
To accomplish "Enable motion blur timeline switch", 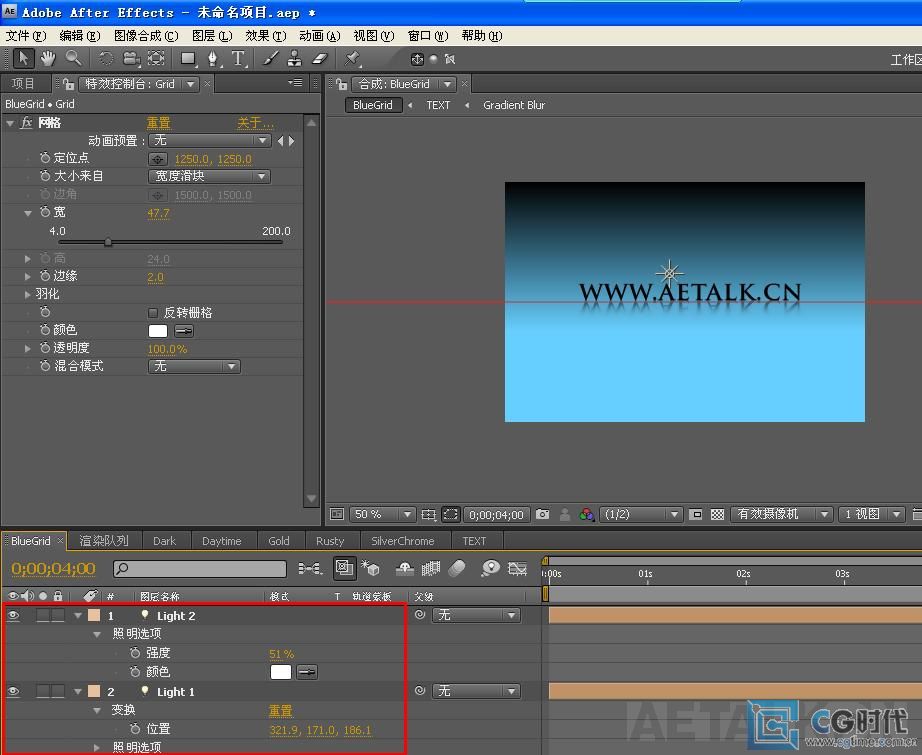I will pyautogui.click(x=457, y=568).
